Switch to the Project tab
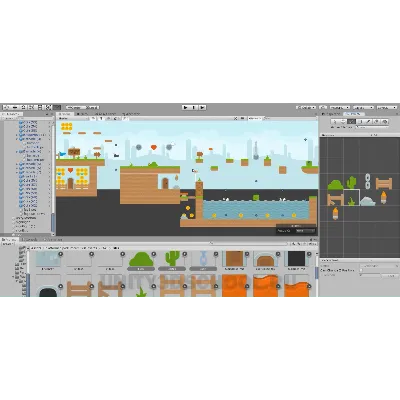 coord(10,240)
